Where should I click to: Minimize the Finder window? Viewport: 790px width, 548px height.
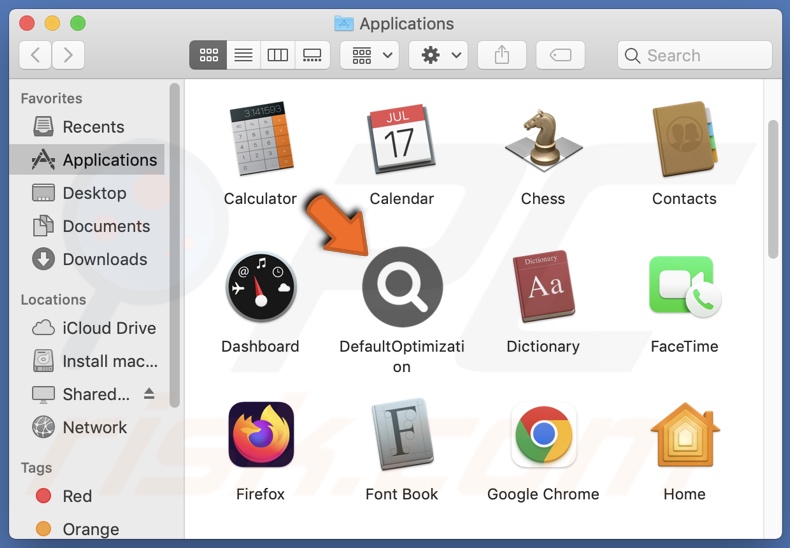(x=52, y=23)
